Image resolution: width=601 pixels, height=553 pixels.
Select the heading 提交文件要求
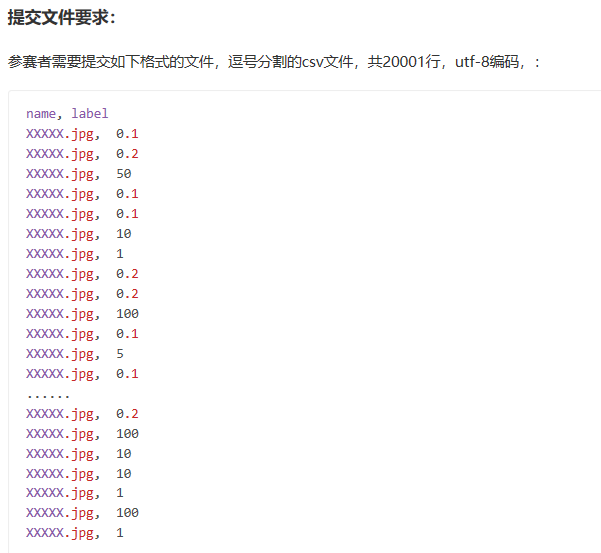click(61, 18)
